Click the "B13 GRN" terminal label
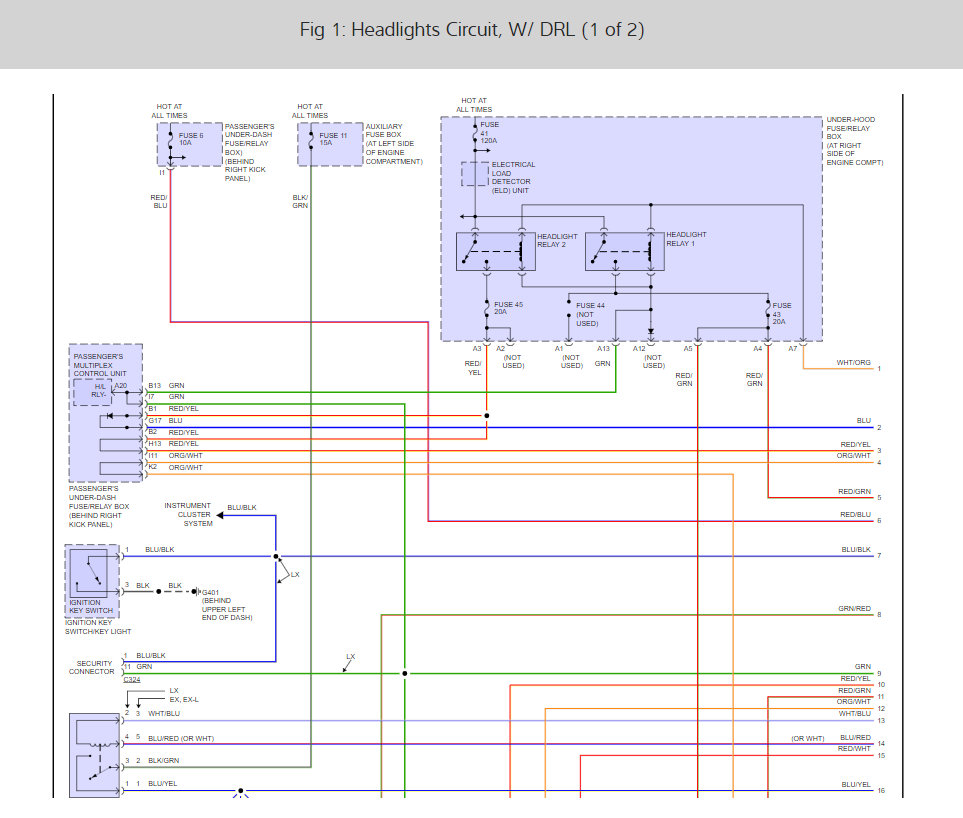Screen dimensions: 963x818 pos(166,386)
